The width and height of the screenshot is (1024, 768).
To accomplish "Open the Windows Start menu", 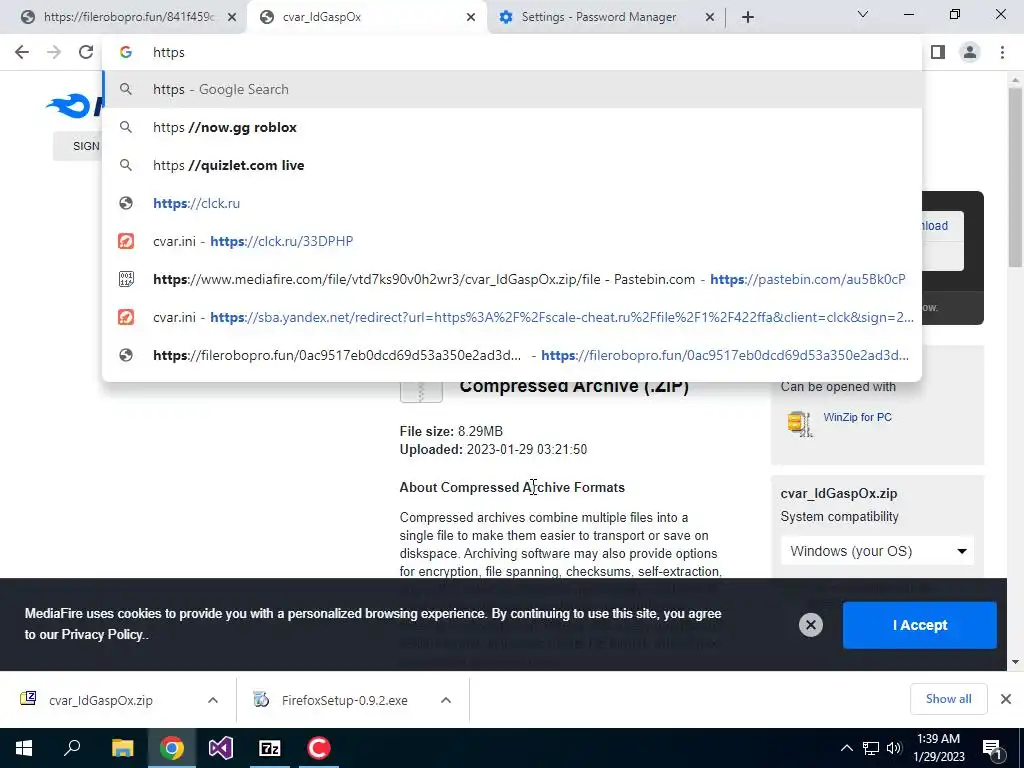I will (24, 748).
